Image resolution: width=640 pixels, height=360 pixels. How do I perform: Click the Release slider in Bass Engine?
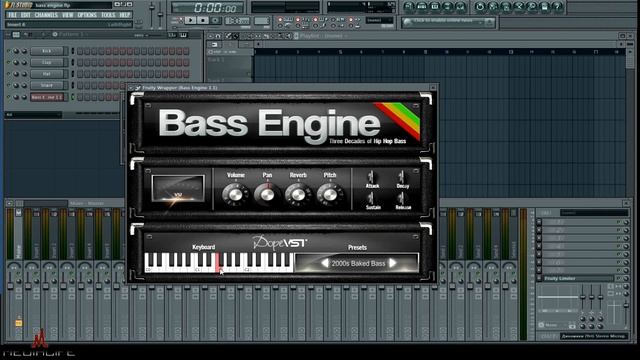pos(402,199)
